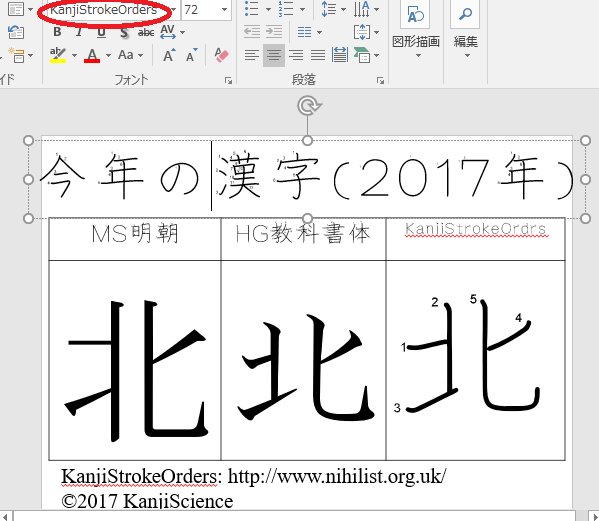The height and width of the screenshot is (521, 599).
Task: Click stroke-order 北 character cell
Action: pyautogui.click(x=476, y=361)
